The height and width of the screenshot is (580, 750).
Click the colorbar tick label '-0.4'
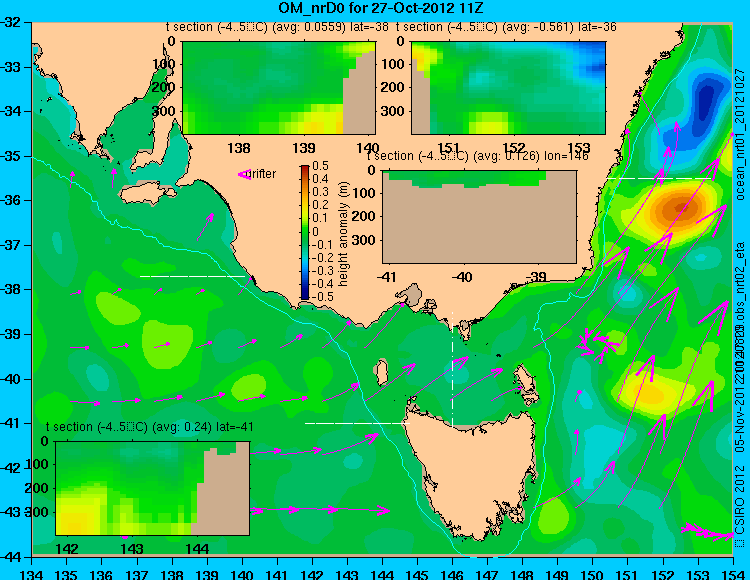321,284
